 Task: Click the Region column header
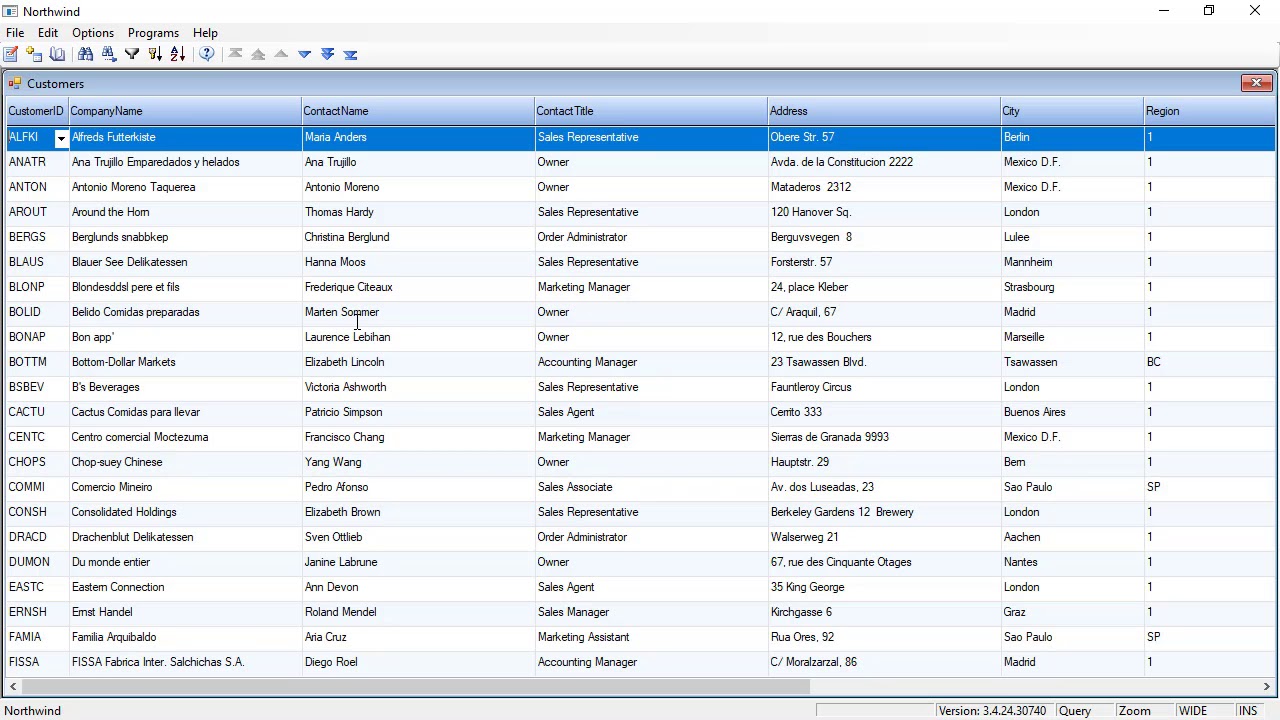tap(1209, 111)
